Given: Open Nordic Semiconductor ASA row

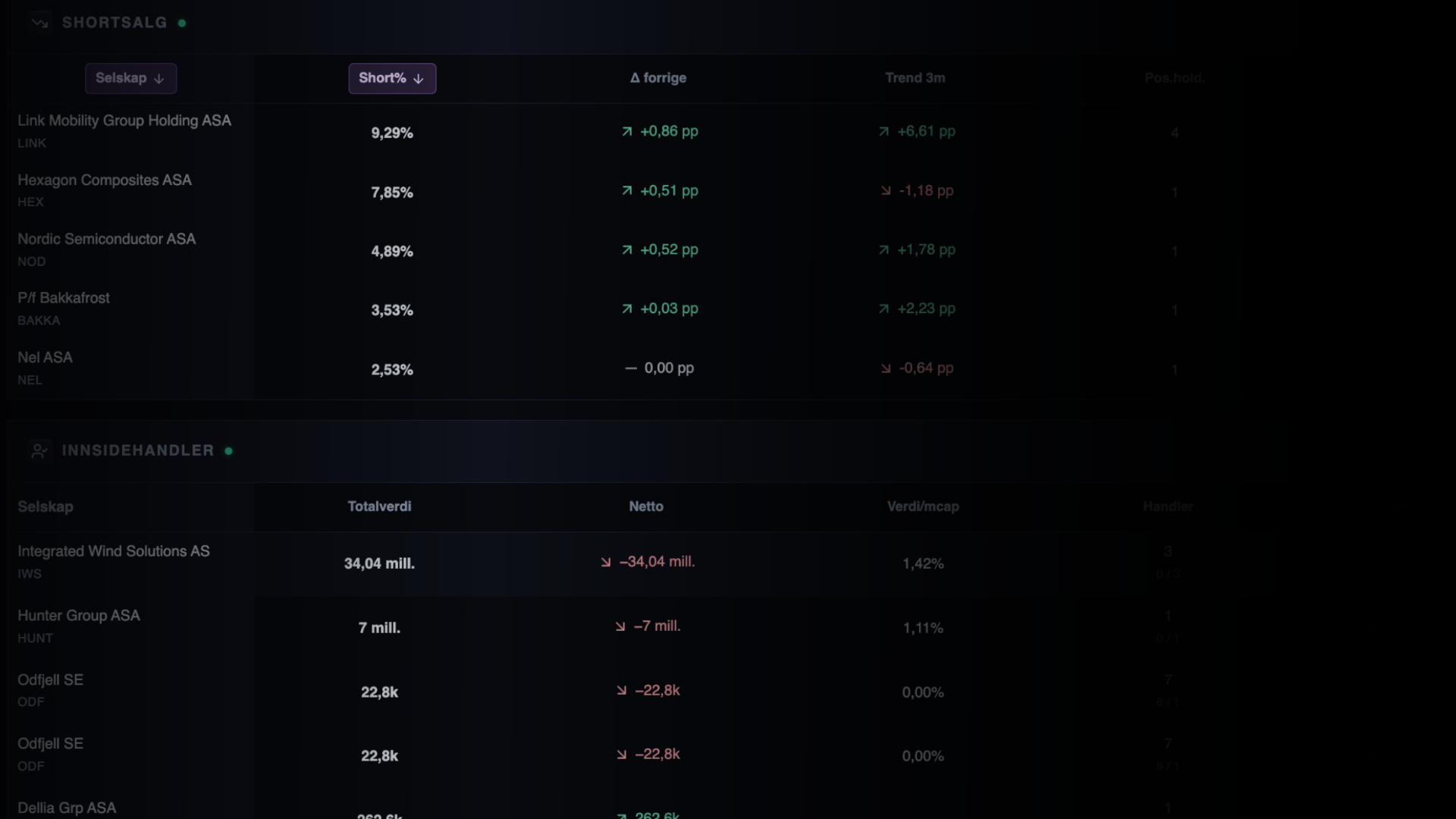Looking at the screenshot, I should [607, 250].
